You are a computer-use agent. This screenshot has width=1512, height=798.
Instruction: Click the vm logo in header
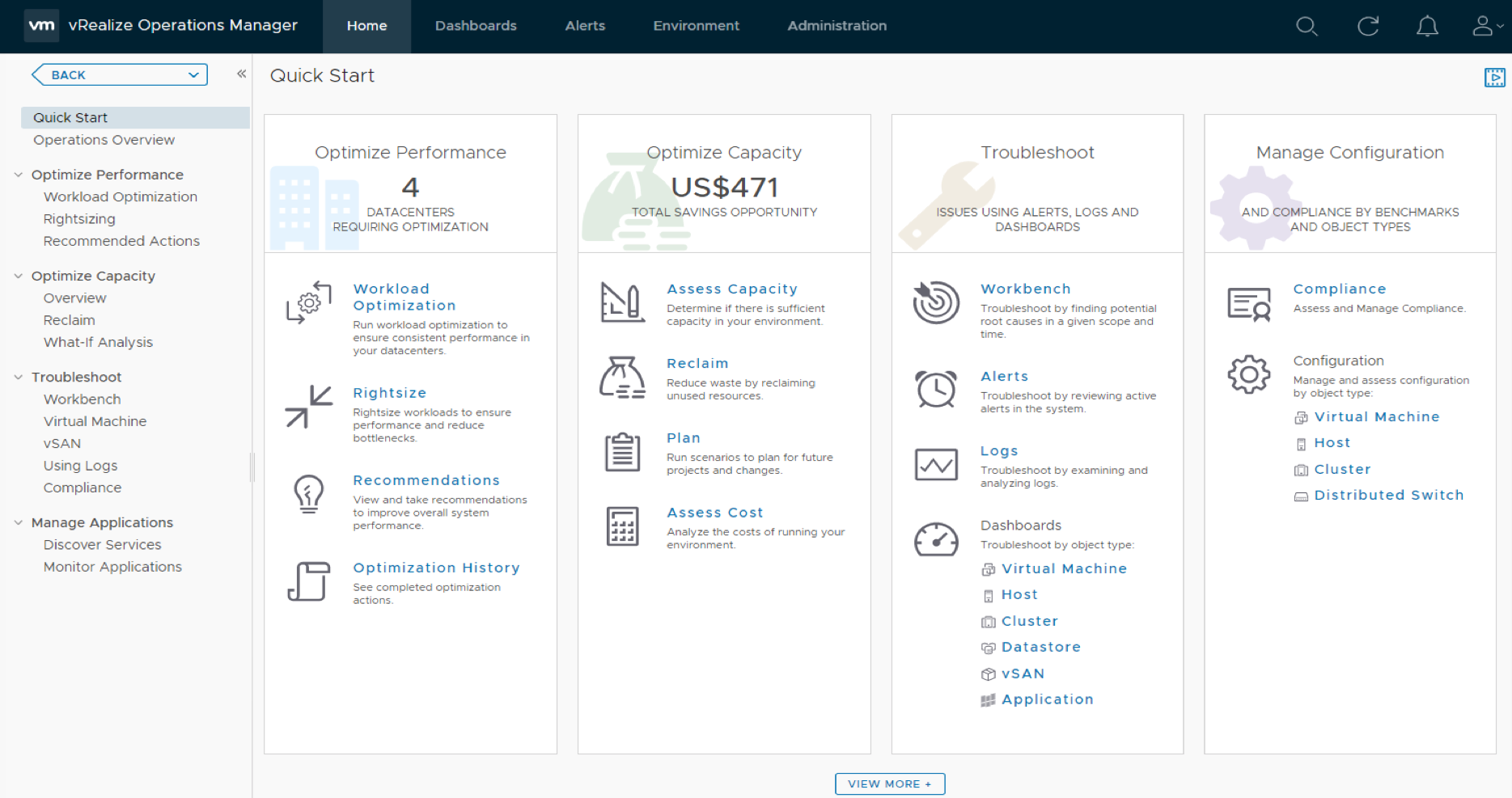41,26
